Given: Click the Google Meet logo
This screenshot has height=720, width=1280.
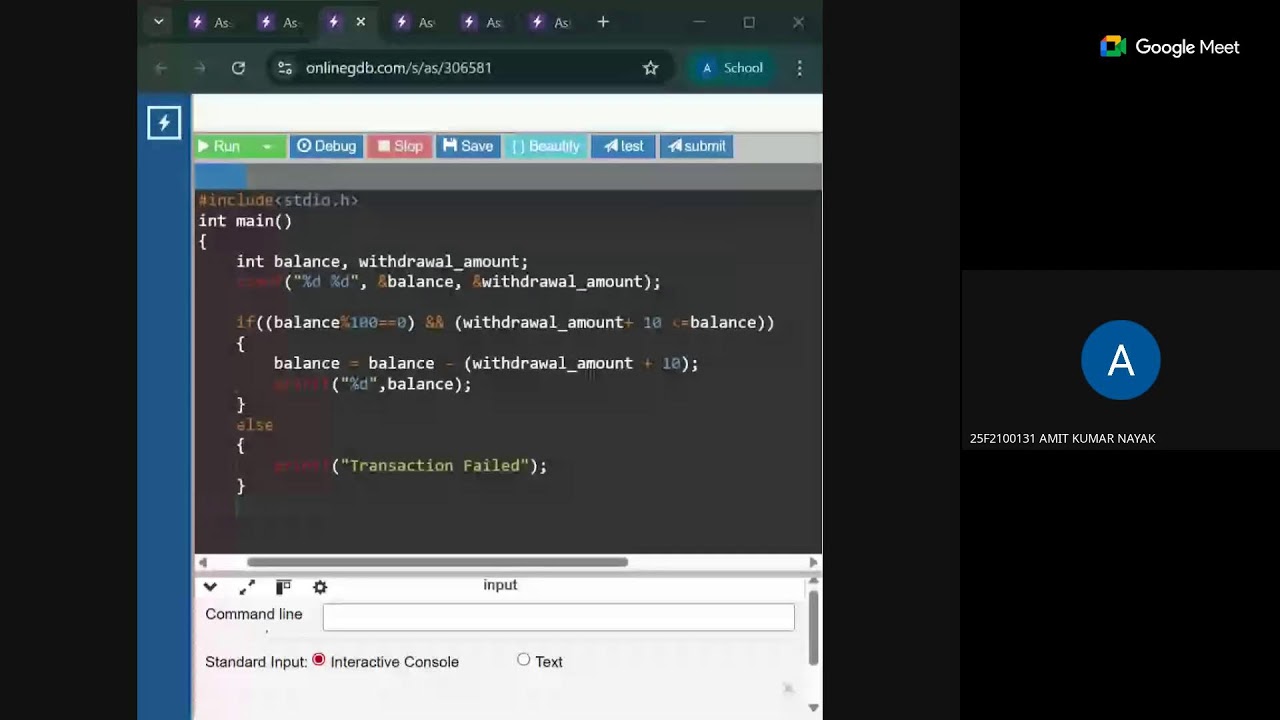Looking at the screenshot, I should (1170, 47).
